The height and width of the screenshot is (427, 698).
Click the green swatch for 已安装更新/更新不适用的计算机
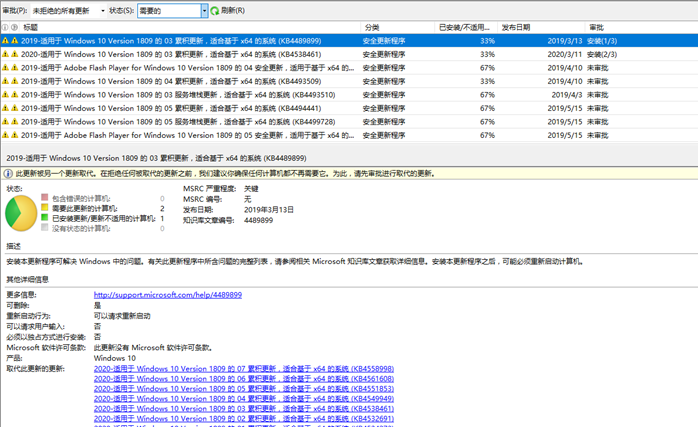45,217
